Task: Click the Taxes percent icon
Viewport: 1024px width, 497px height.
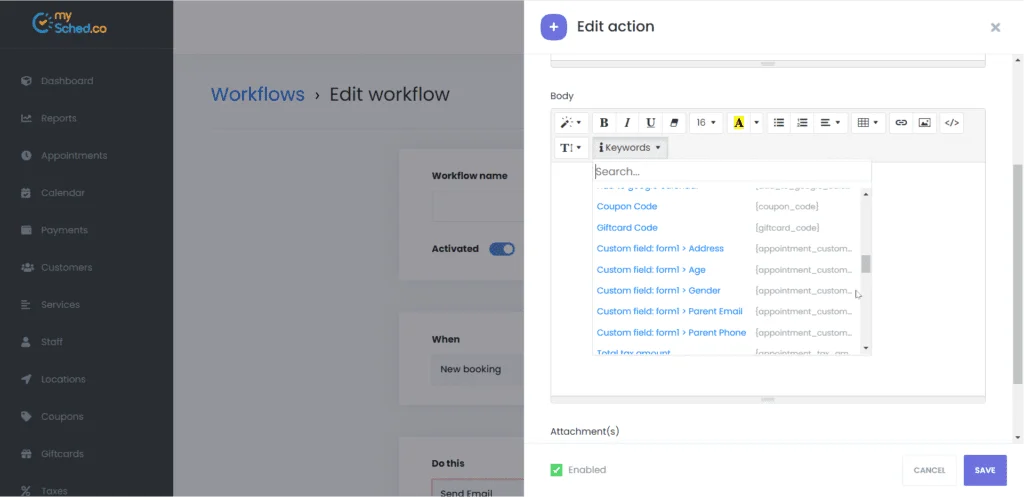Action: 26,490
